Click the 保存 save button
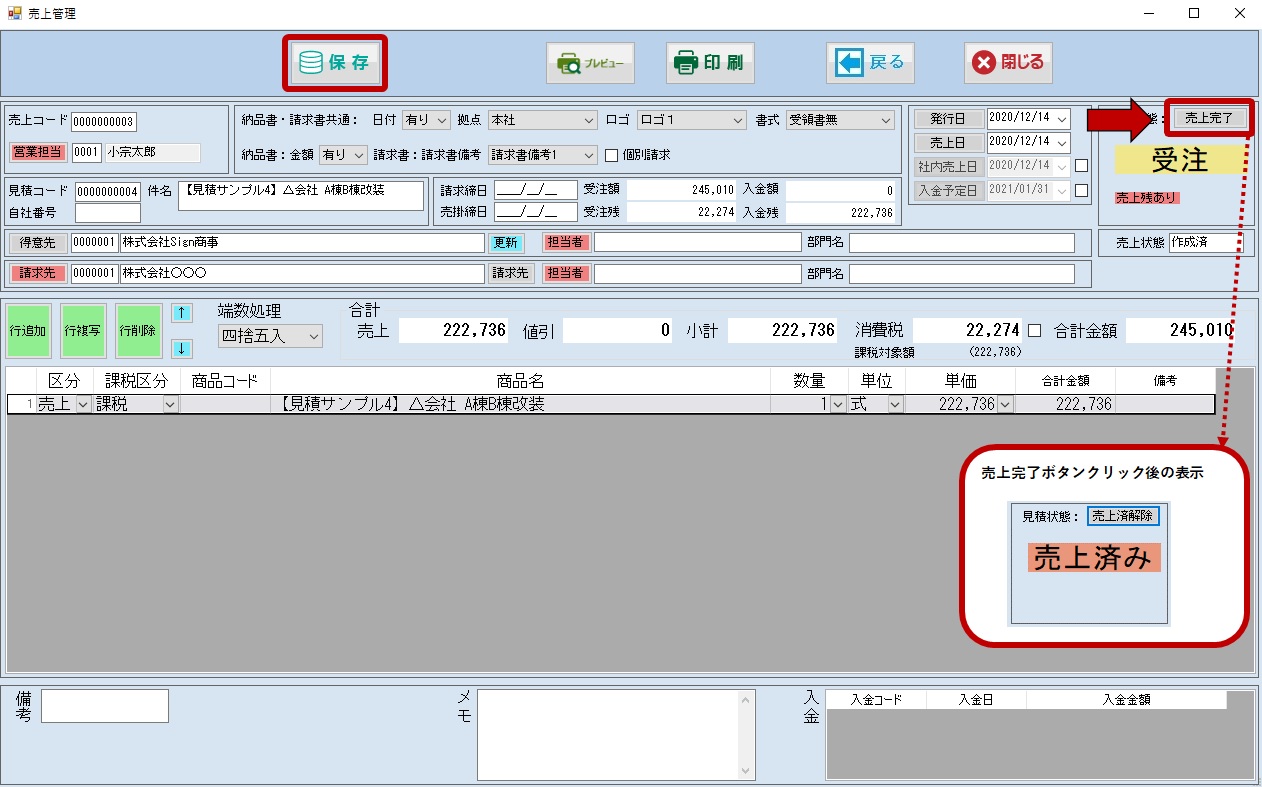 tap(335, 63)
